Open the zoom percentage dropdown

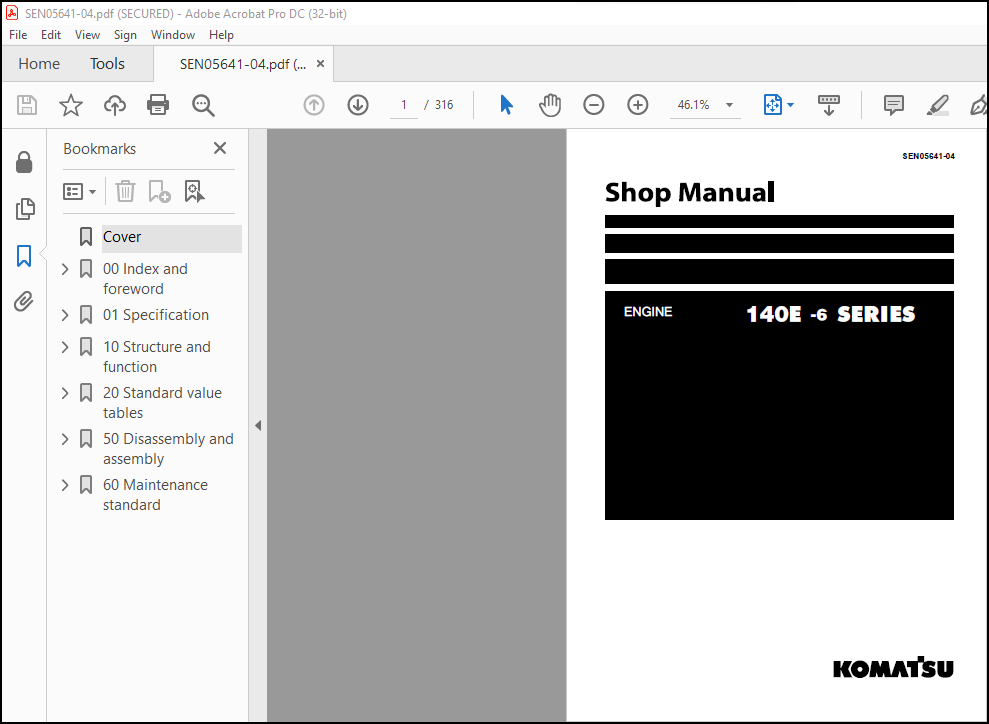pos(729,105)
